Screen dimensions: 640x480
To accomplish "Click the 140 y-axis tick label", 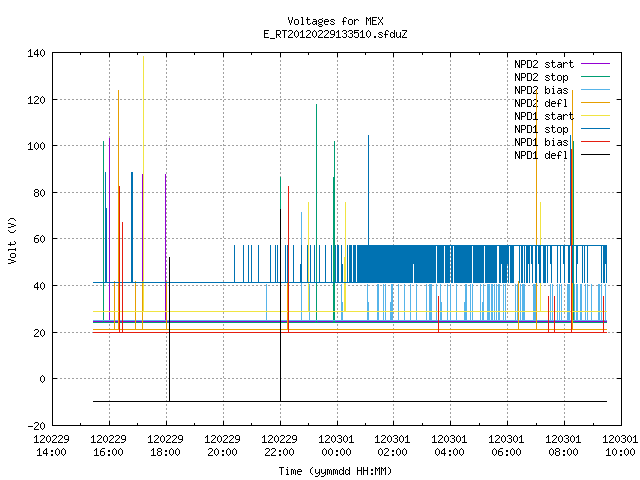I will pos(36,53).
